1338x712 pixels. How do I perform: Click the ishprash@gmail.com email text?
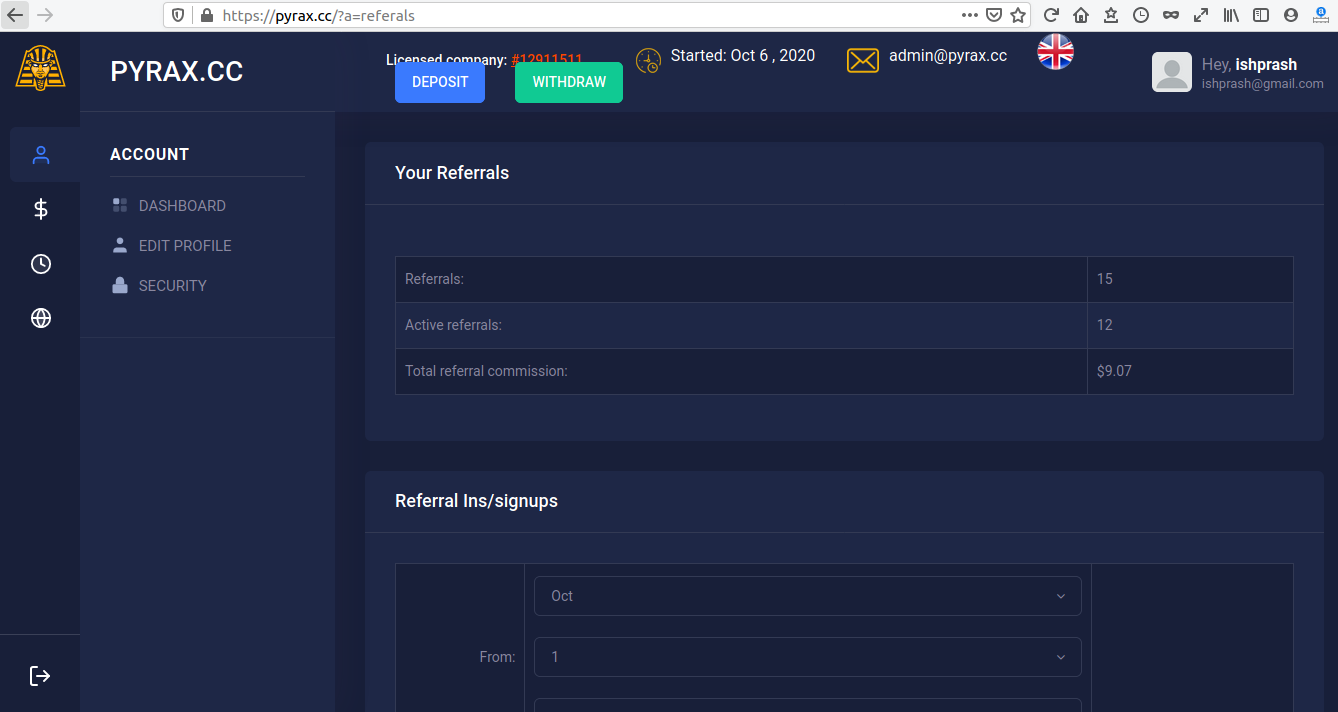(x=1263, y=84)
